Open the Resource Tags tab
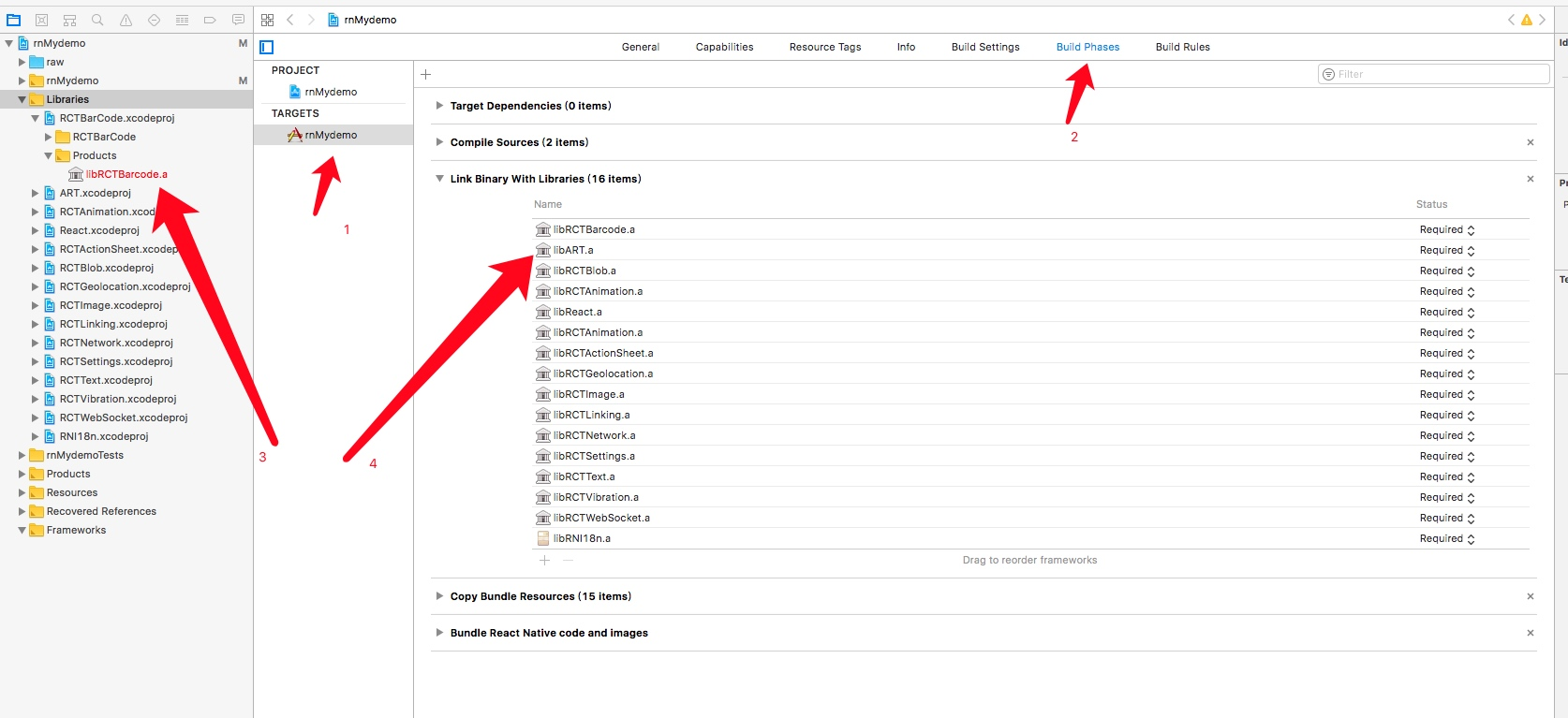The width and height of the screenshot is (1568, 718). [825, 47]
